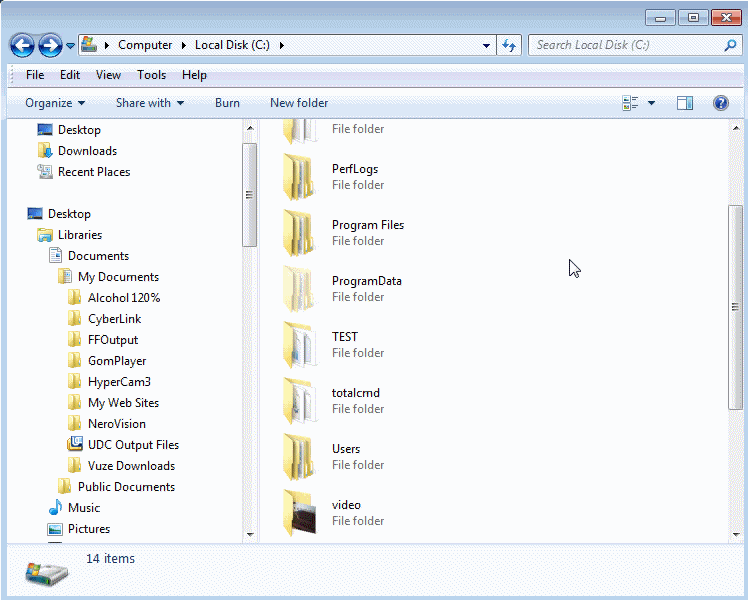
Task: Click the search magnifier icon
Action: click(x=730, y=45)
